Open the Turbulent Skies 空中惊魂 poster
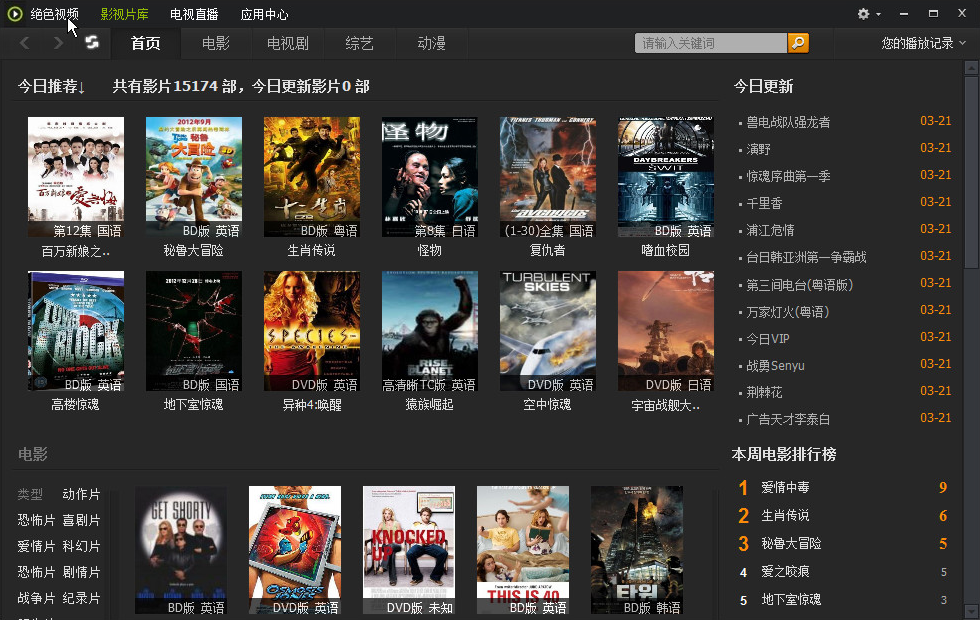Viewport: 980px width, 620px height. [x=548, y=331]
